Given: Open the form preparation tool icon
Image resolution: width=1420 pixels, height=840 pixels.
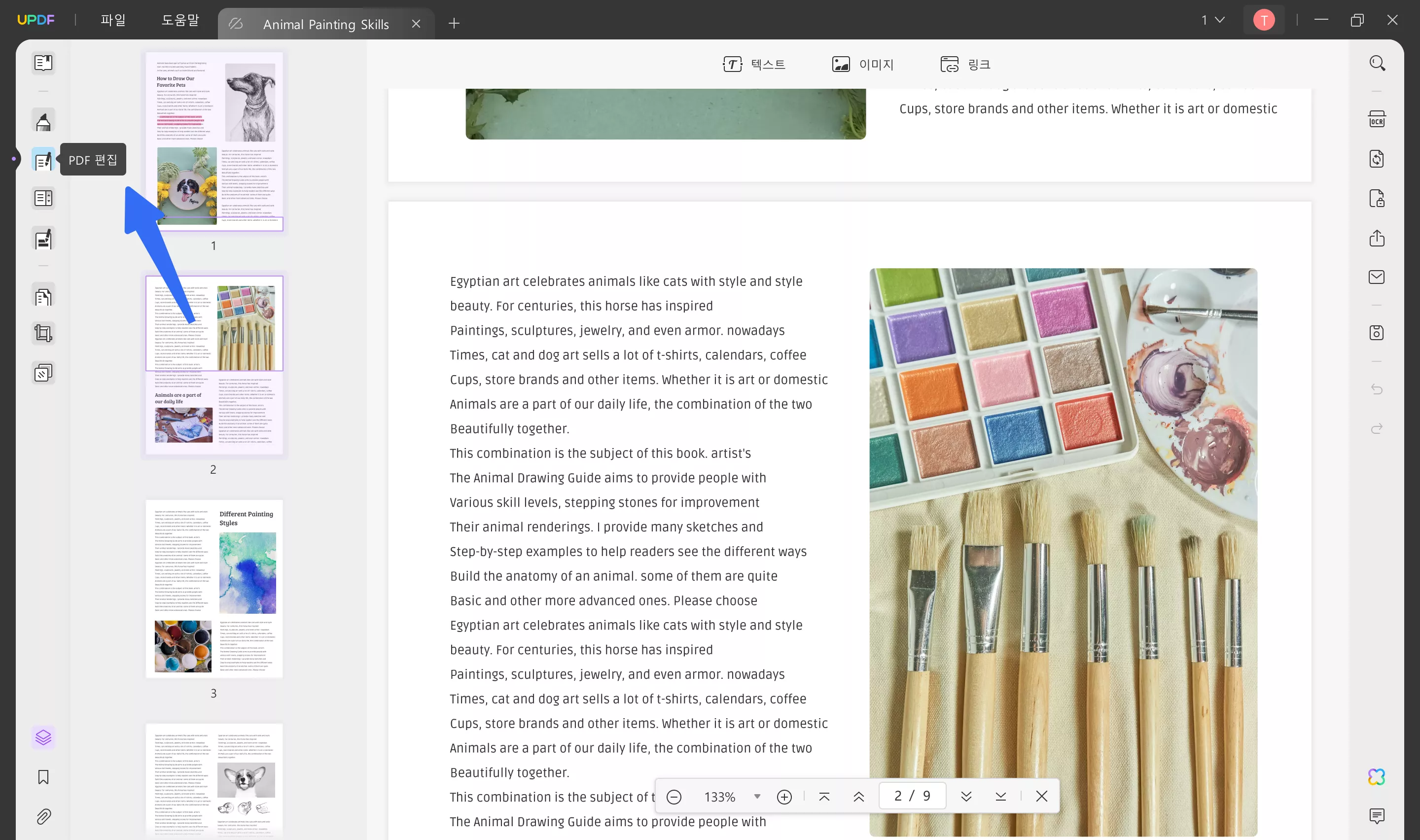Looking at the screenshot, I should (43, 199).
